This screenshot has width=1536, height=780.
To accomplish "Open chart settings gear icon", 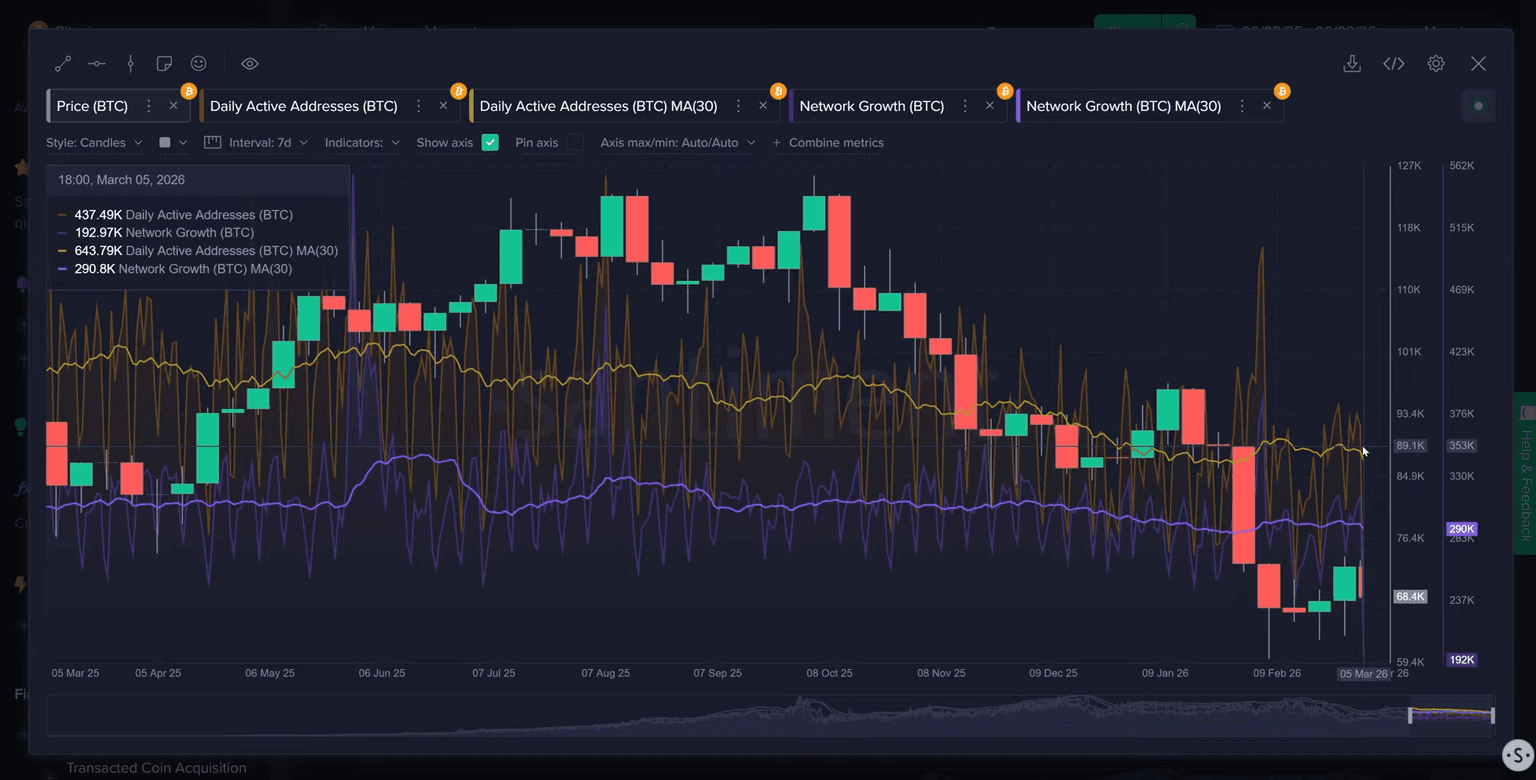I will click(1436, 64).
